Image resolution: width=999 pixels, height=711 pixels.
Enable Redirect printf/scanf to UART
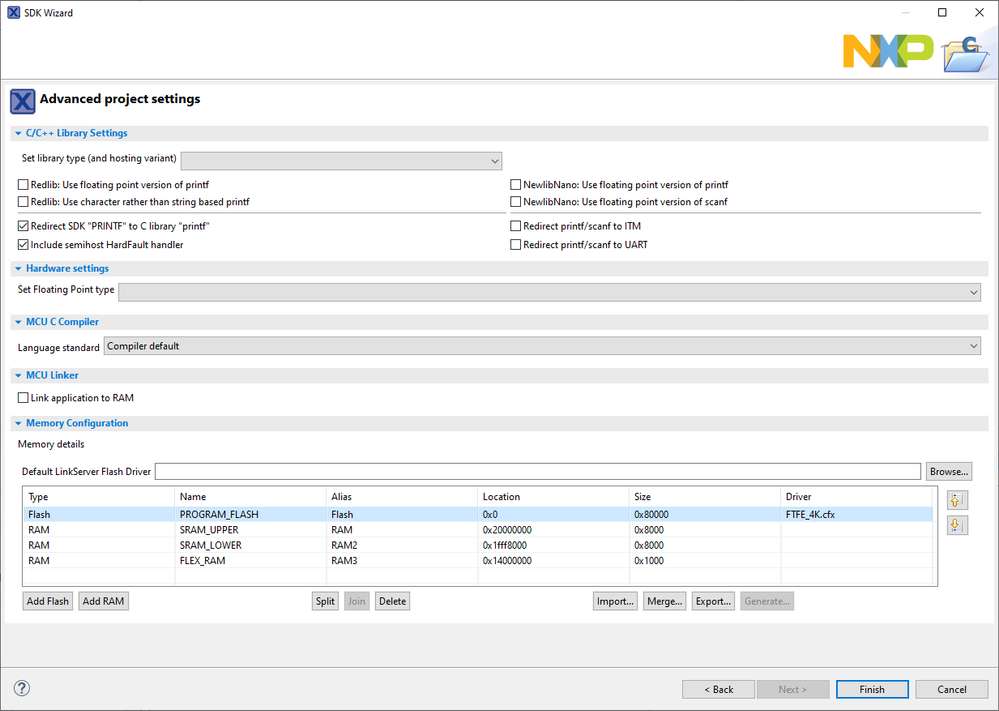tap(516, 244)
